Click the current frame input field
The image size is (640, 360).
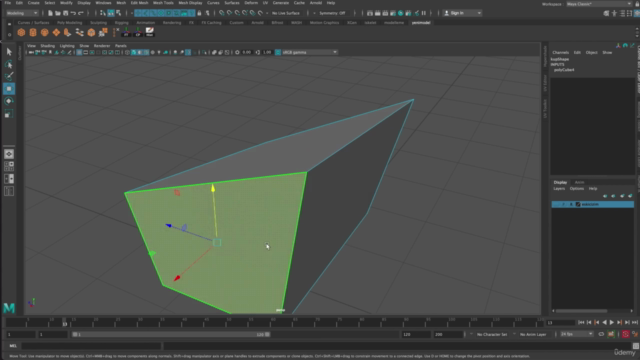(561, 322)
